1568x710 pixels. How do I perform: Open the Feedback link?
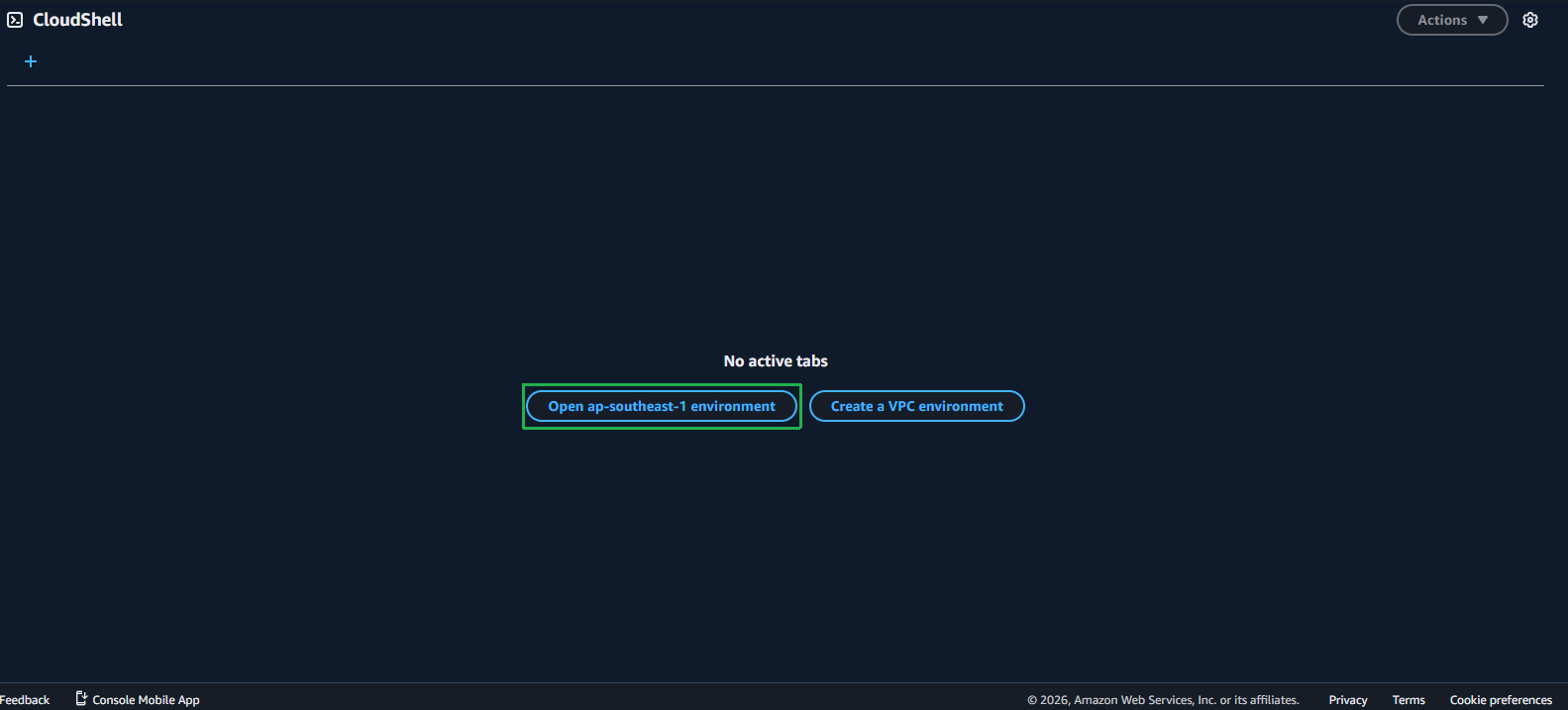coord(25,700)
